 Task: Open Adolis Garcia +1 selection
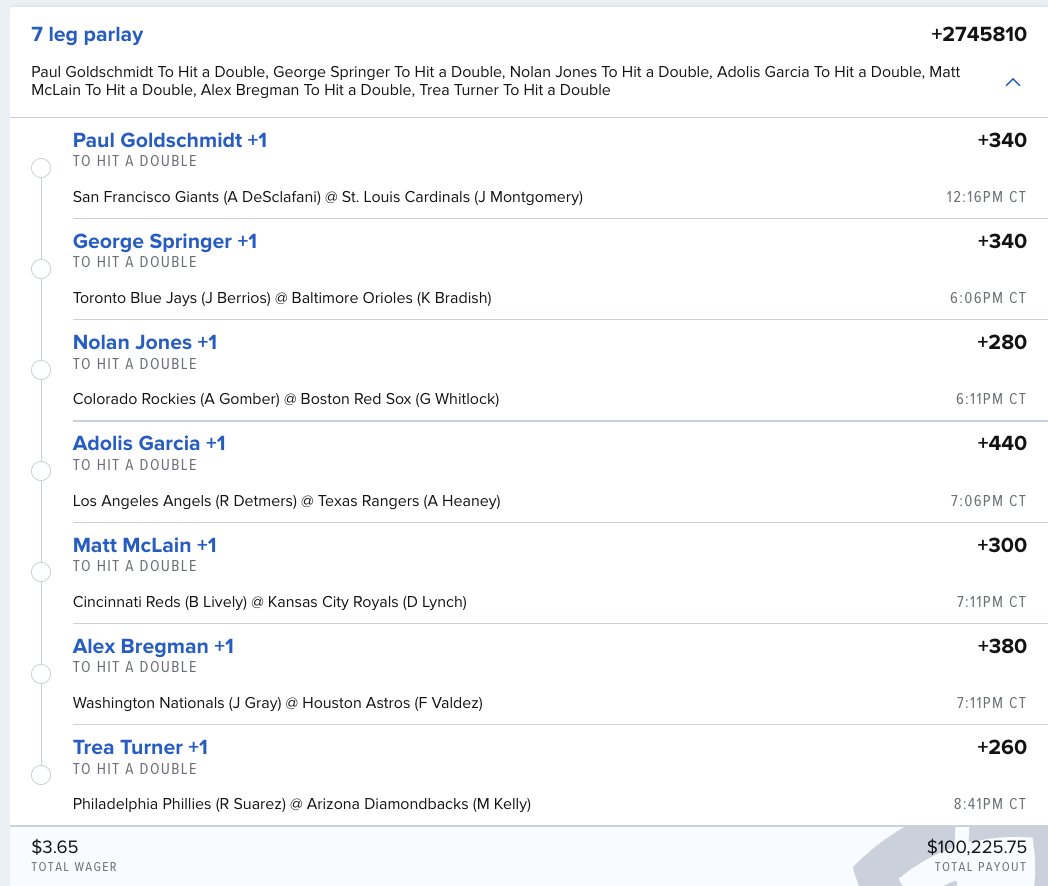pyautogui.click(x=149, y=443)
